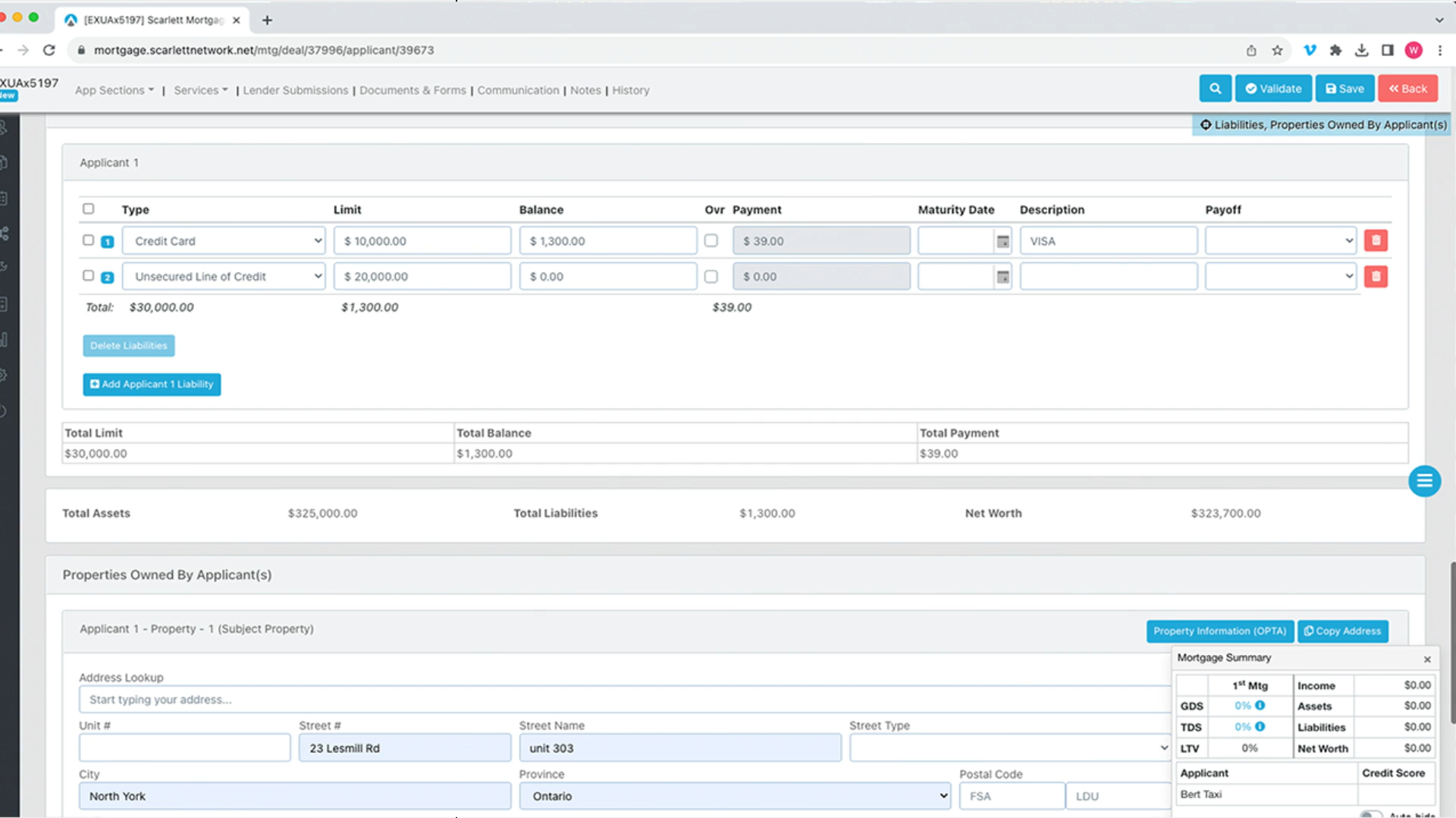Viewport: 1456px width, 818px height.
Task: Go to Lender Submissions
Action: 295,90
